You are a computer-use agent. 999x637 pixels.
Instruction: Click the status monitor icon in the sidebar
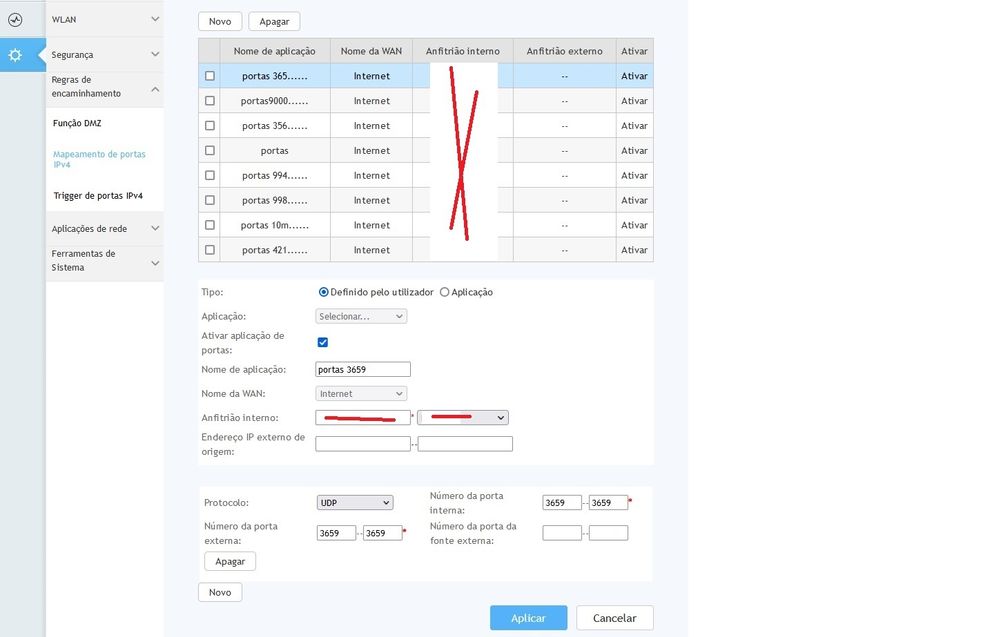(x=15, y=19)
